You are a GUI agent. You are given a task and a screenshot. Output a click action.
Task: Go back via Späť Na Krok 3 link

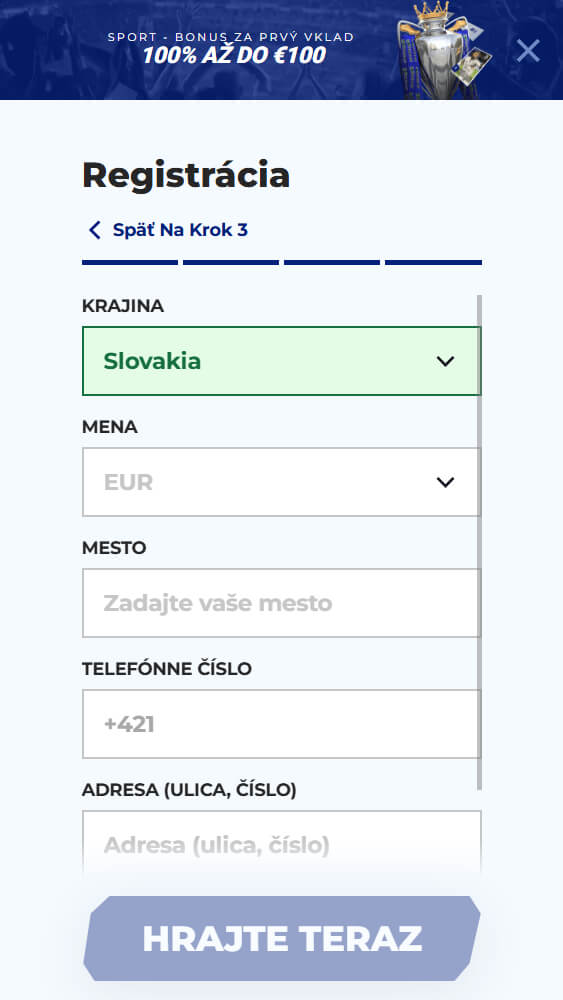coord(180,230)
